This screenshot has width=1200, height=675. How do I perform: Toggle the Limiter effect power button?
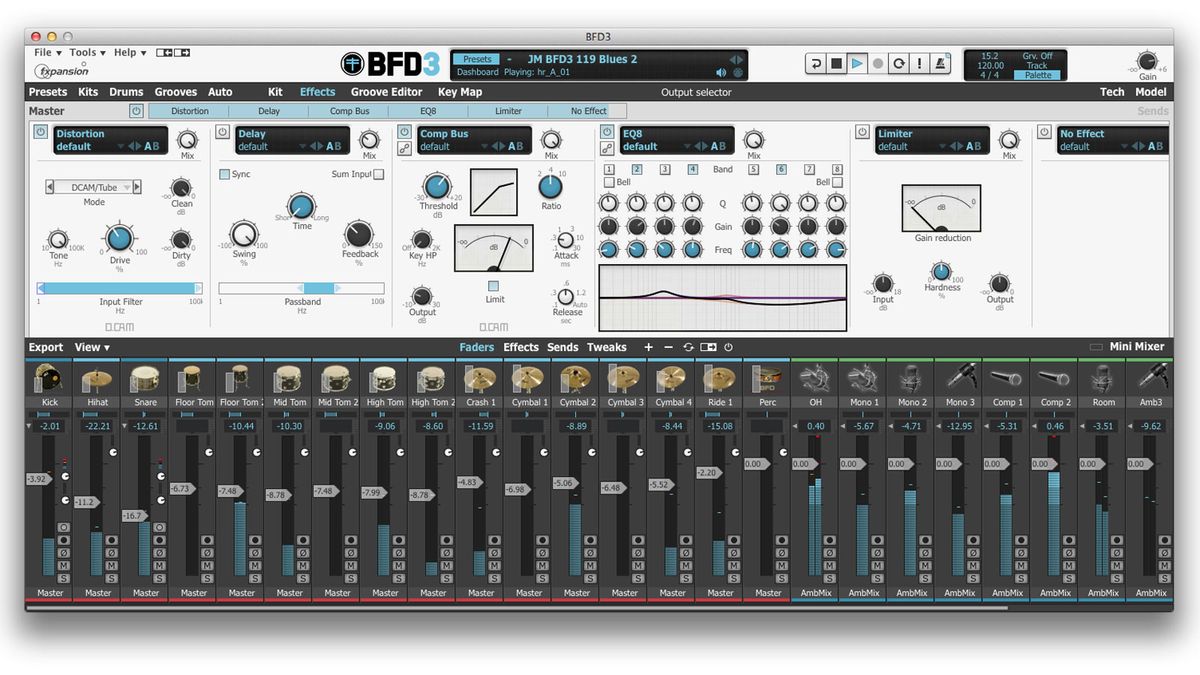point(862,132)
